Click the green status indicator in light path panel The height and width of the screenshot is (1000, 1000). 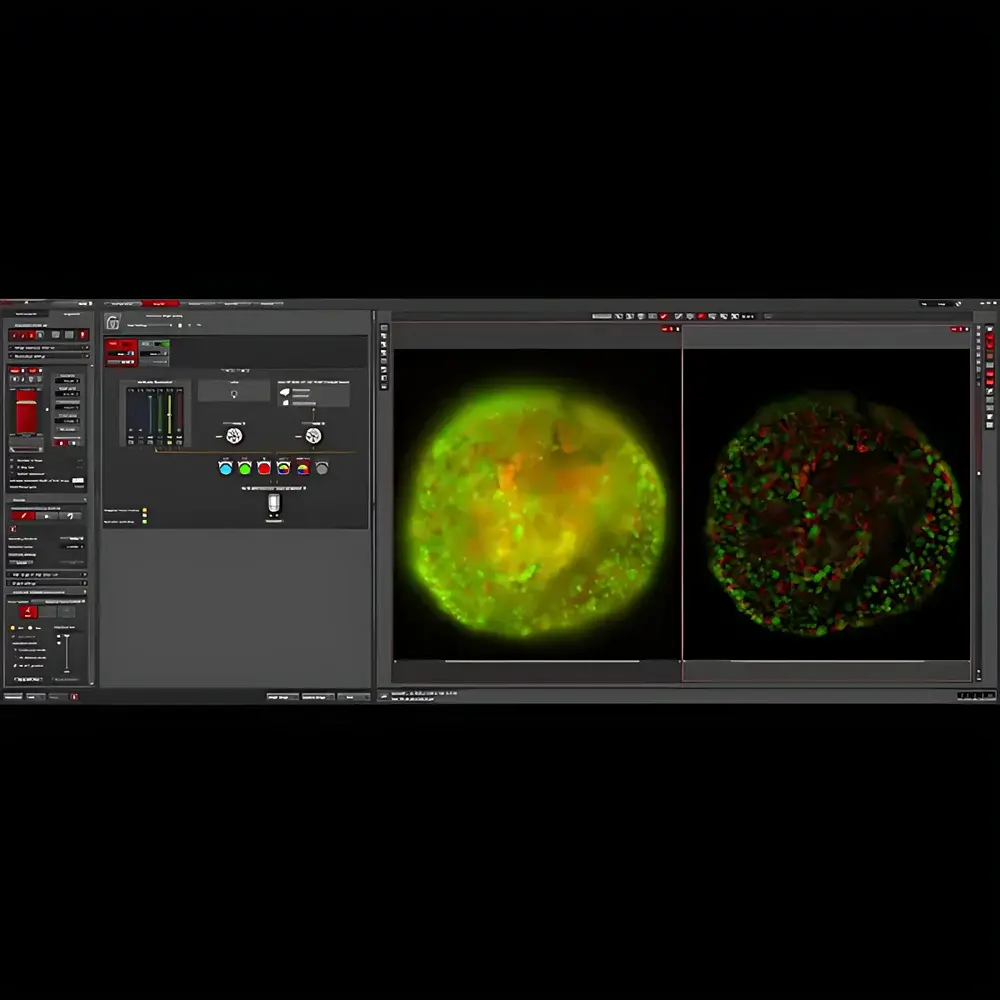[145, 521]
